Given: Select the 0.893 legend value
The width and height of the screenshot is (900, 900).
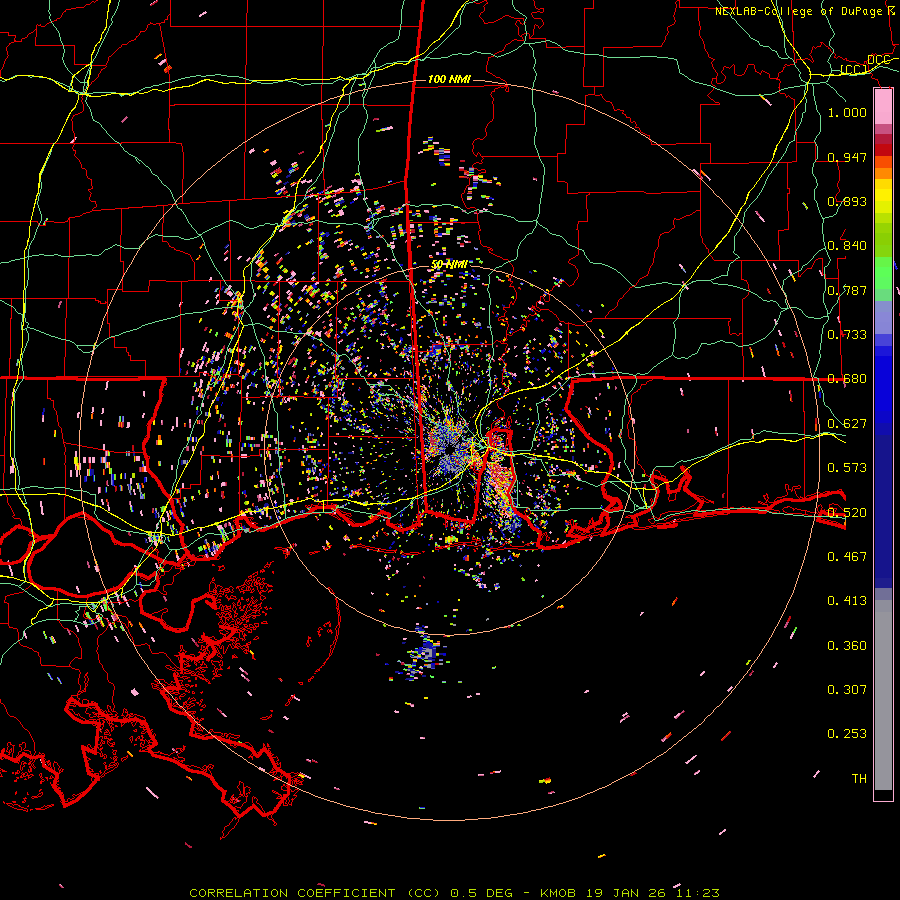Looking at the screenshot, I should [847, 201].
